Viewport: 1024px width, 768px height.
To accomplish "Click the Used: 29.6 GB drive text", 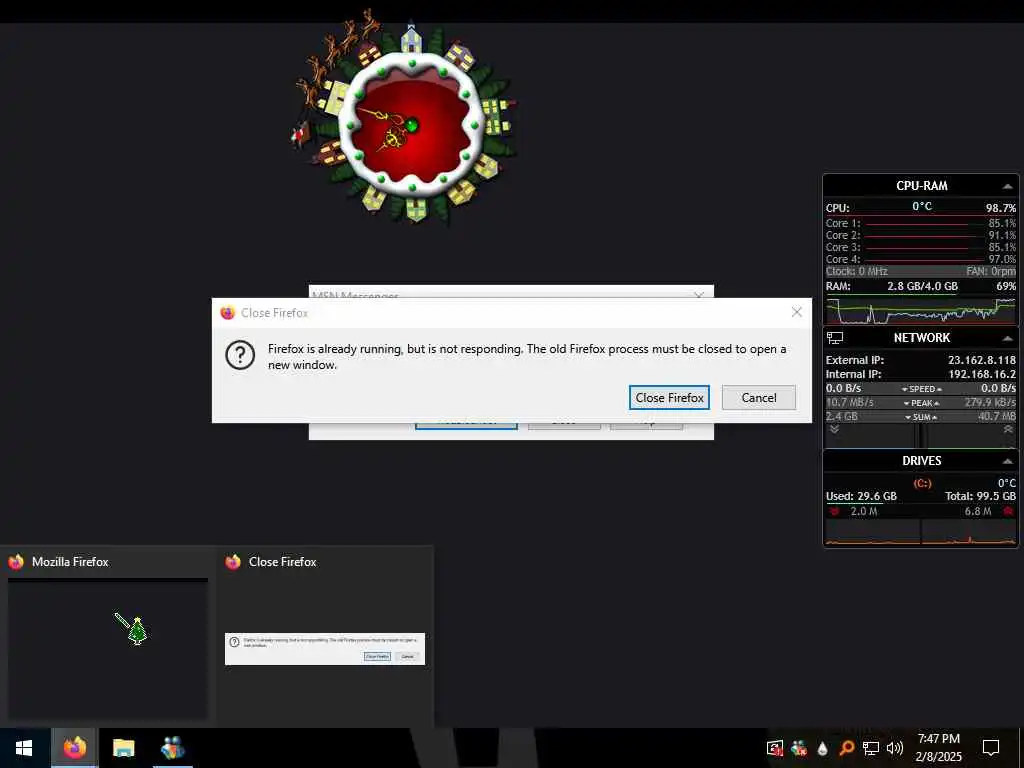I will pyautogui.click(x=861, y=496).
